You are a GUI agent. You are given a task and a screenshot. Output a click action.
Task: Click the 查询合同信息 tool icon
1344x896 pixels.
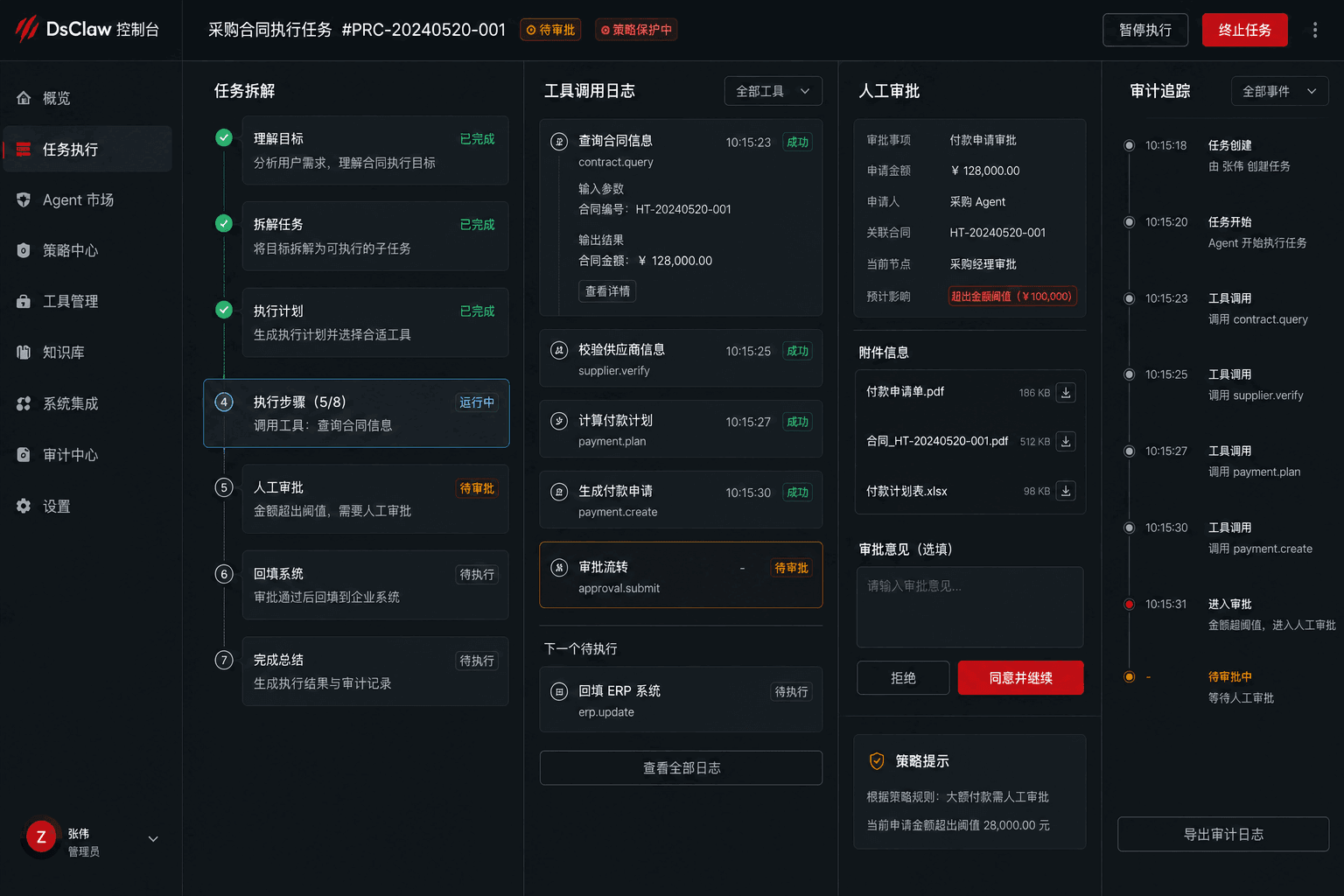(559, 142)
